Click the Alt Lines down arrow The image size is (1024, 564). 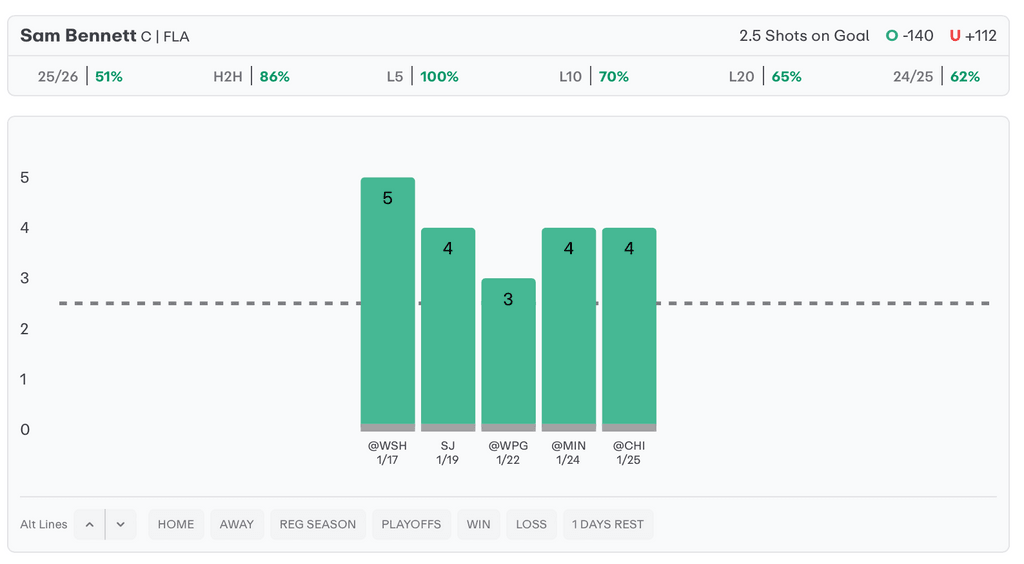[x=121, y=524]
